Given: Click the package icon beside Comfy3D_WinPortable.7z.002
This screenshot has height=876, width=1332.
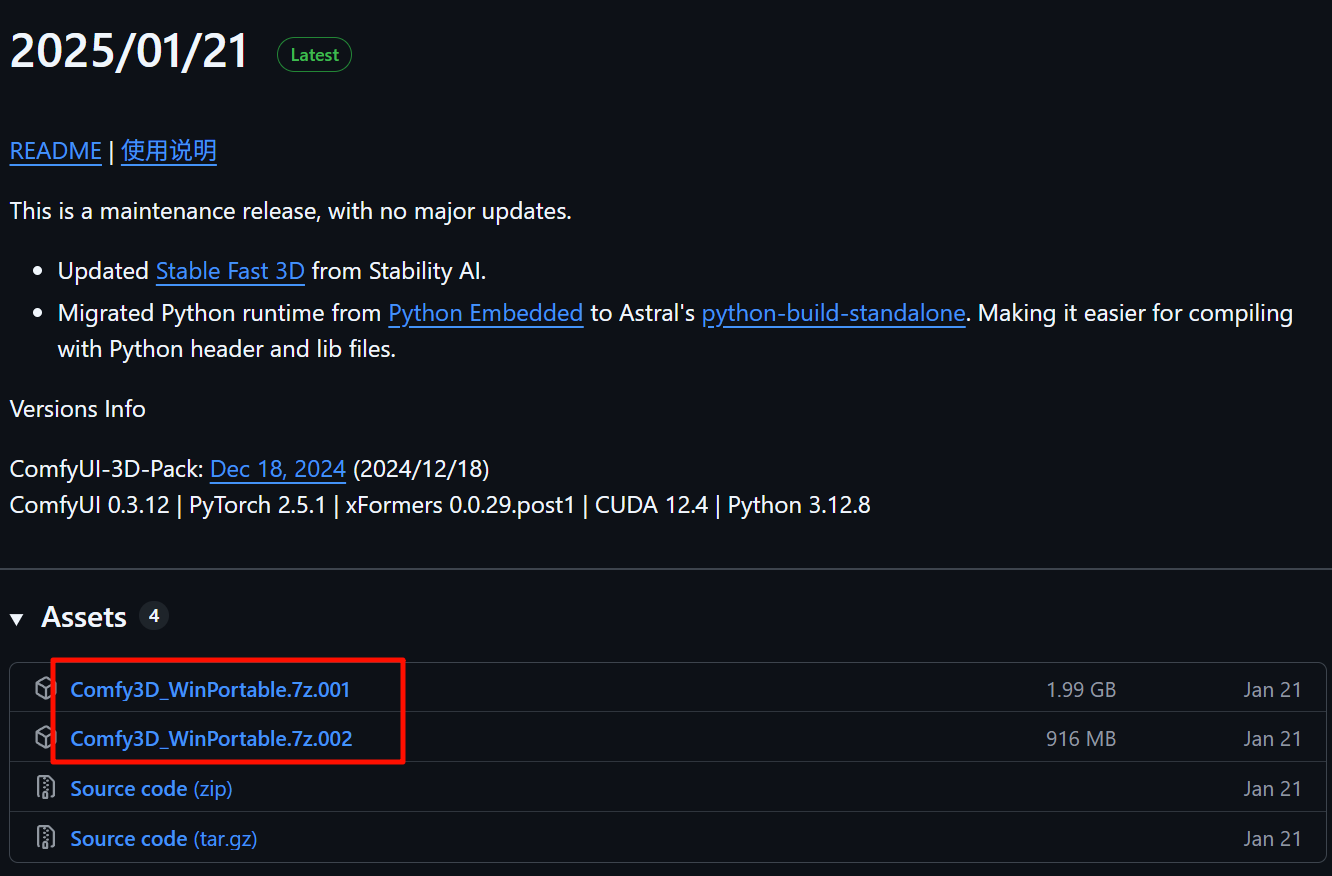Looking at the screenshot, I should click(x=44, y=738).
